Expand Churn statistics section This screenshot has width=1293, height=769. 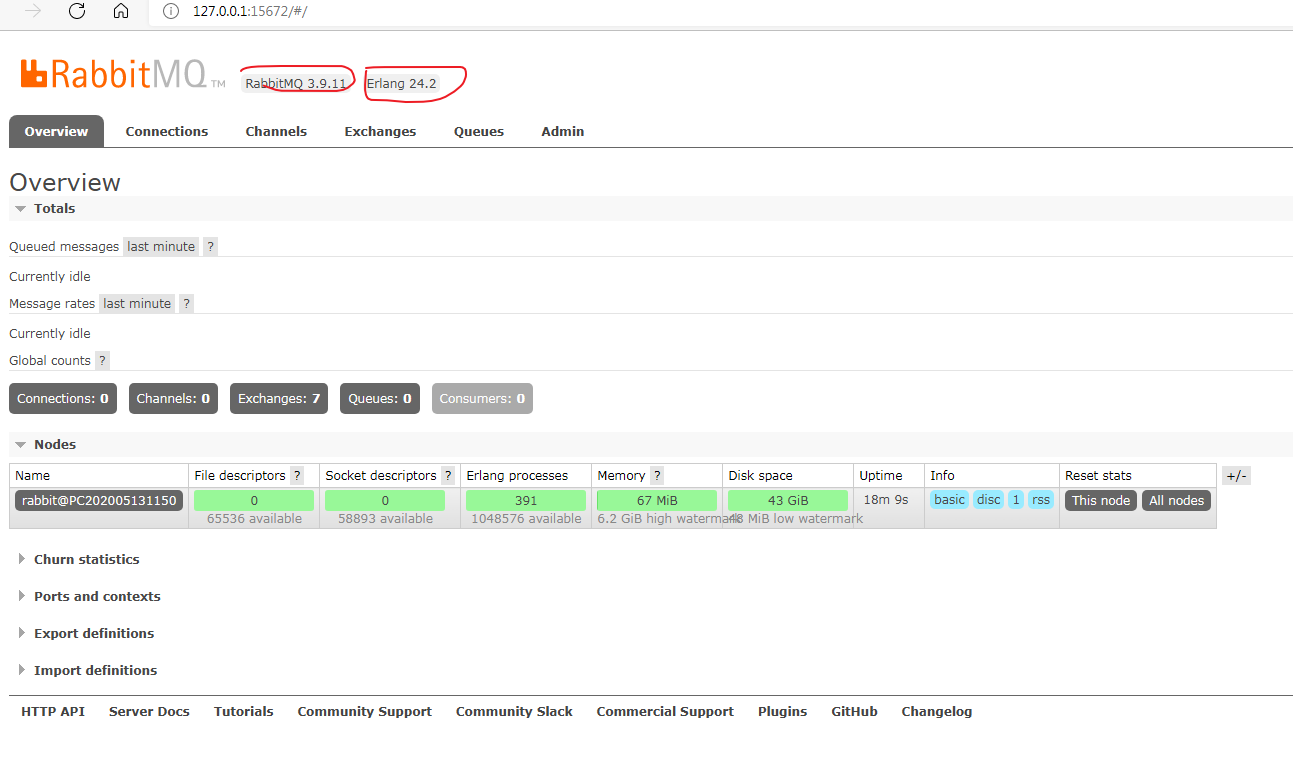pos(86,559)
